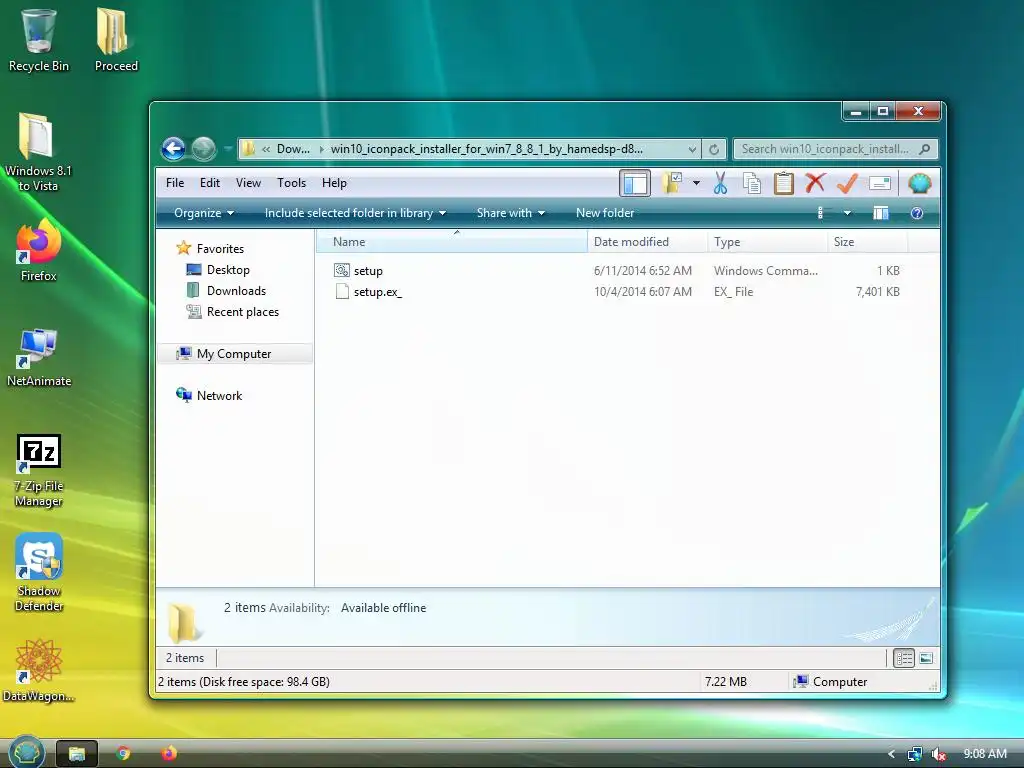This screenshot has height=768, width=1024.
Task: Open the File menu
Action: (175, 183)
